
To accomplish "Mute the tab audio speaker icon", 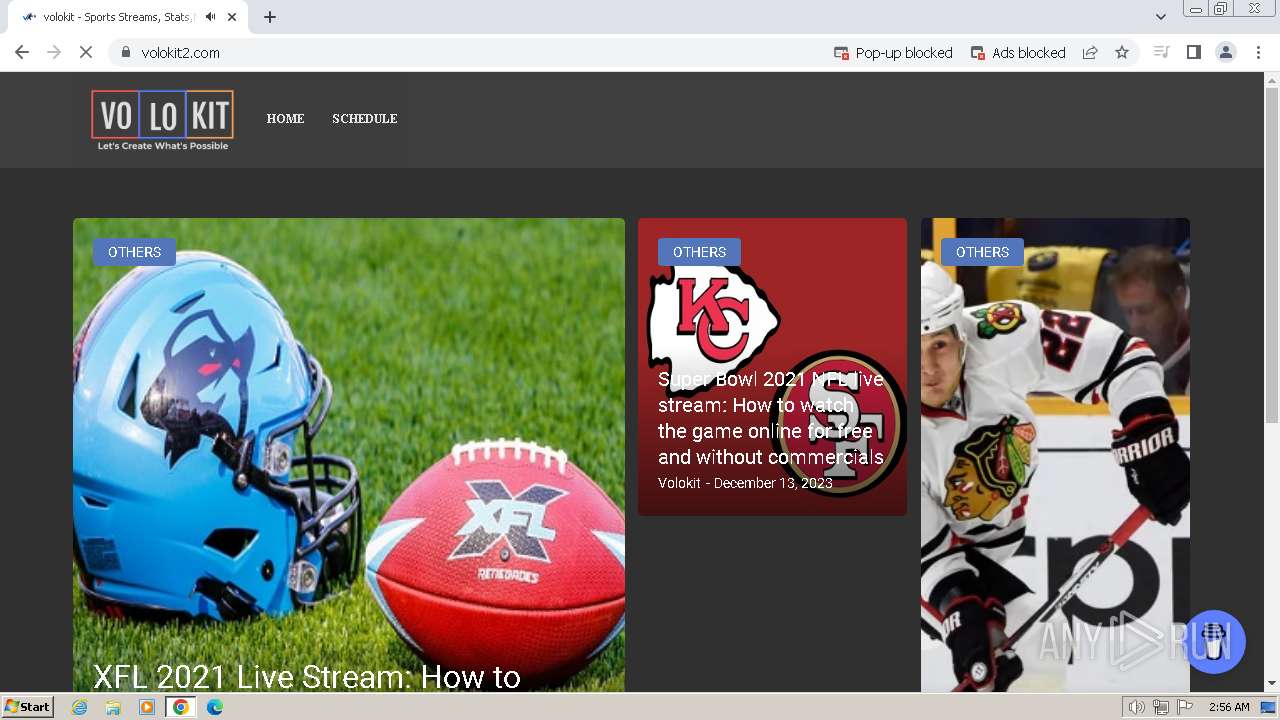I will click(210, 17).
